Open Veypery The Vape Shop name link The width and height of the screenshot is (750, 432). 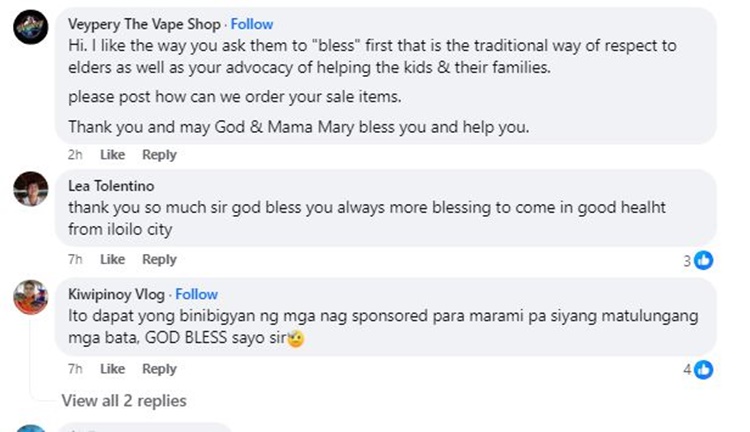[x=144, y=24]
